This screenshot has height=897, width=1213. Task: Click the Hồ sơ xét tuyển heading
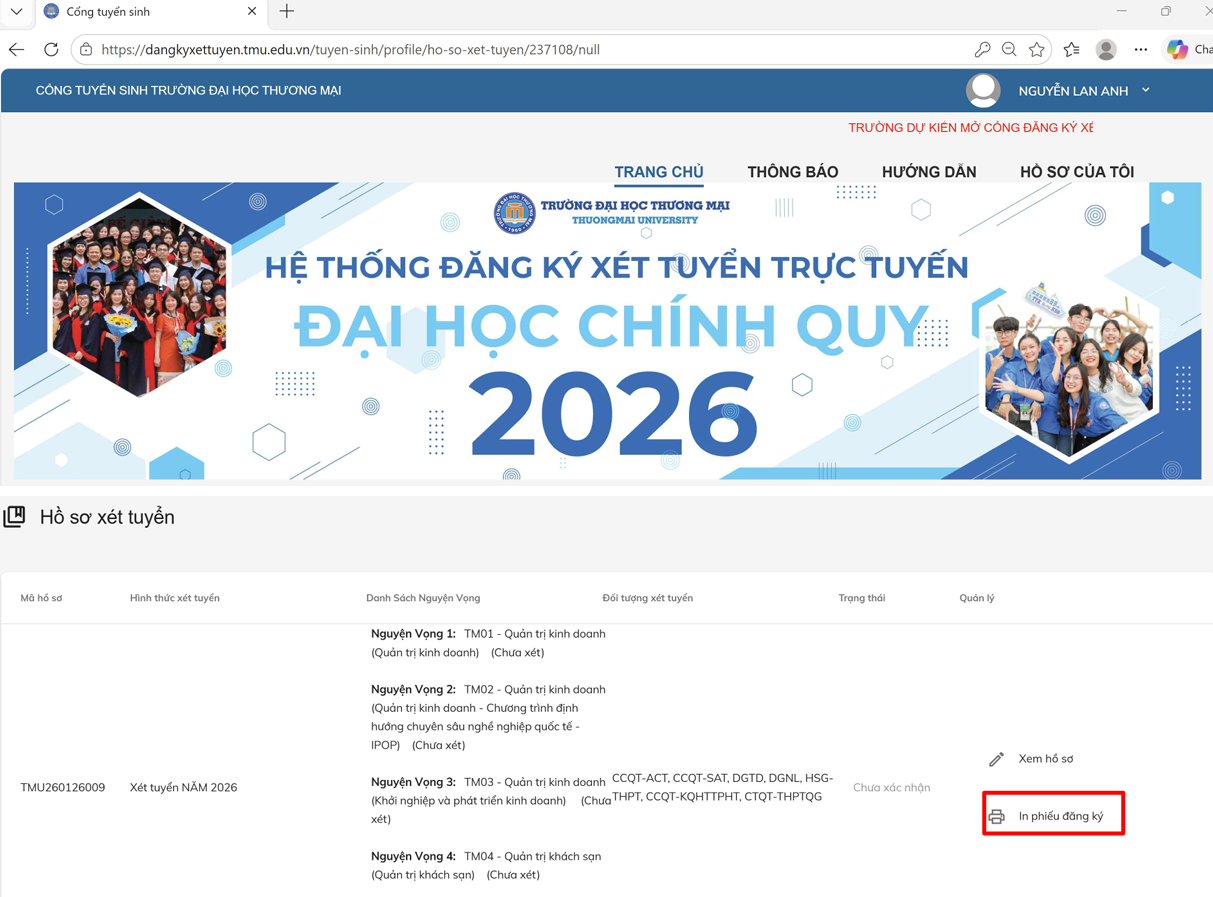[x=107, y=517]
